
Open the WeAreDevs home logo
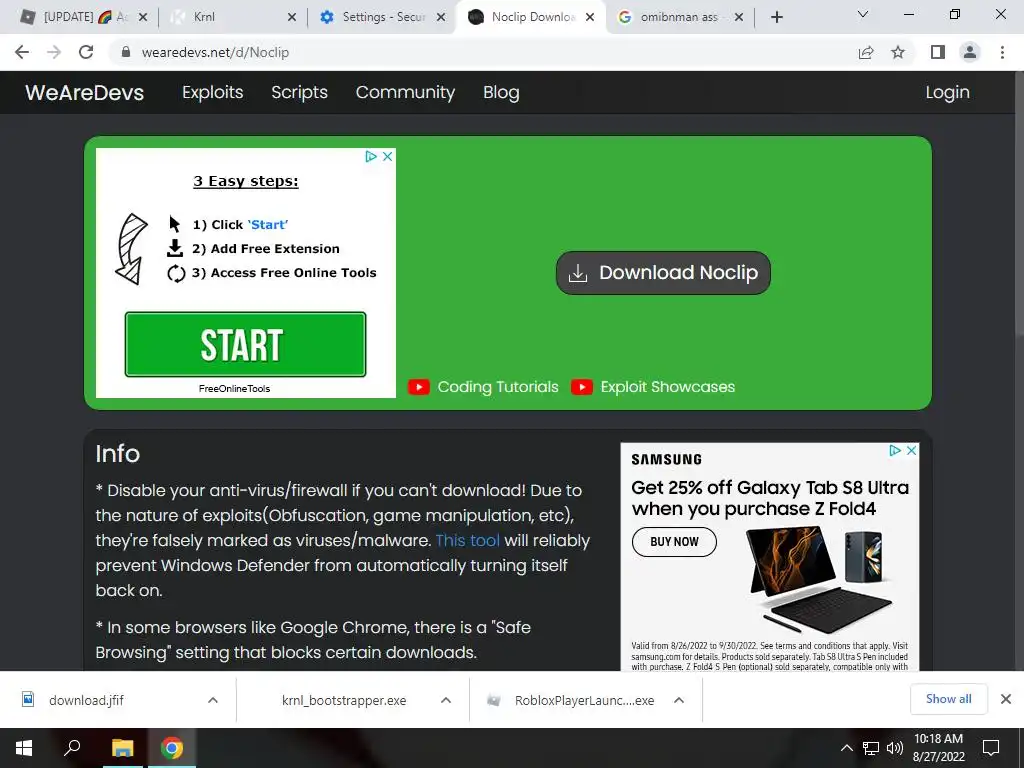point(84,92)
